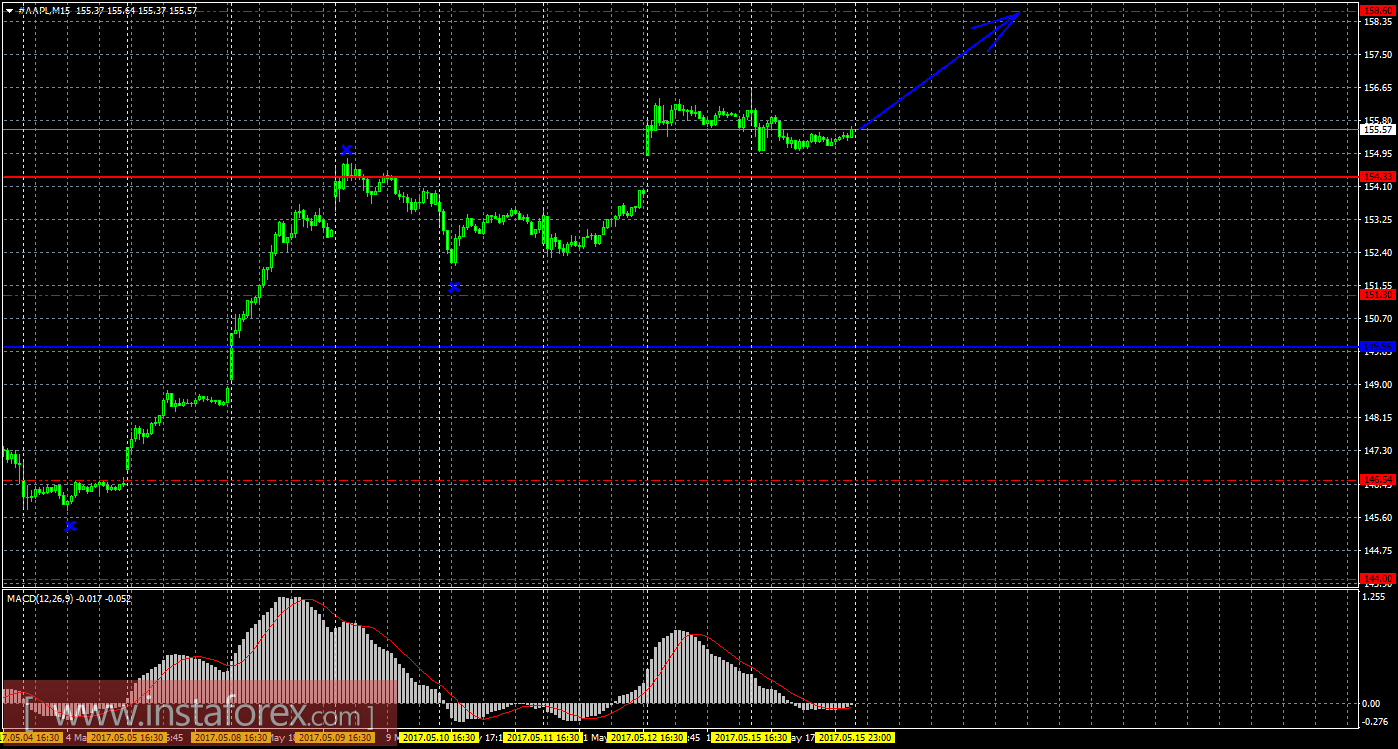Click the 2017.05.05 16:30 date label

tap(127, 738)
